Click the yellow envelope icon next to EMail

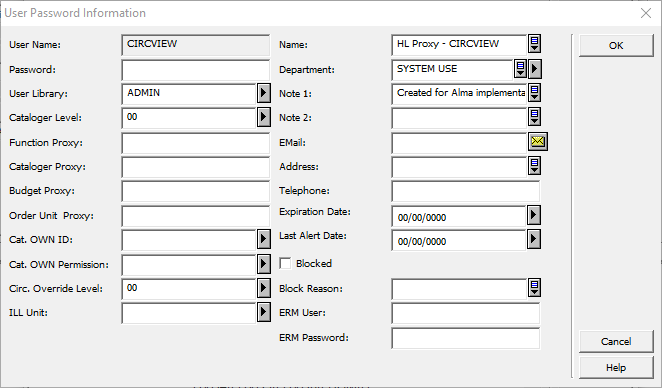[537, 141]
